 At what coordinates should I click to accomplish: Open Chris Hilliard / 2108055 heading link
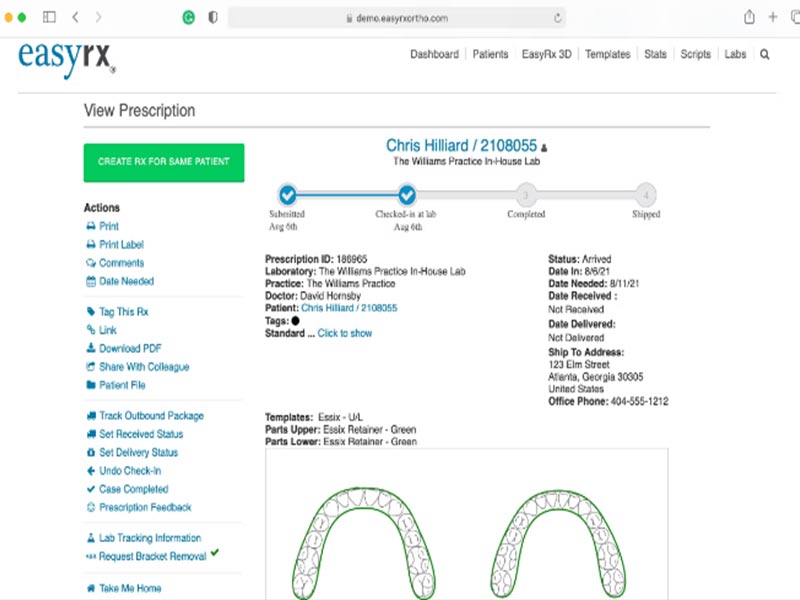coord(461,146)
